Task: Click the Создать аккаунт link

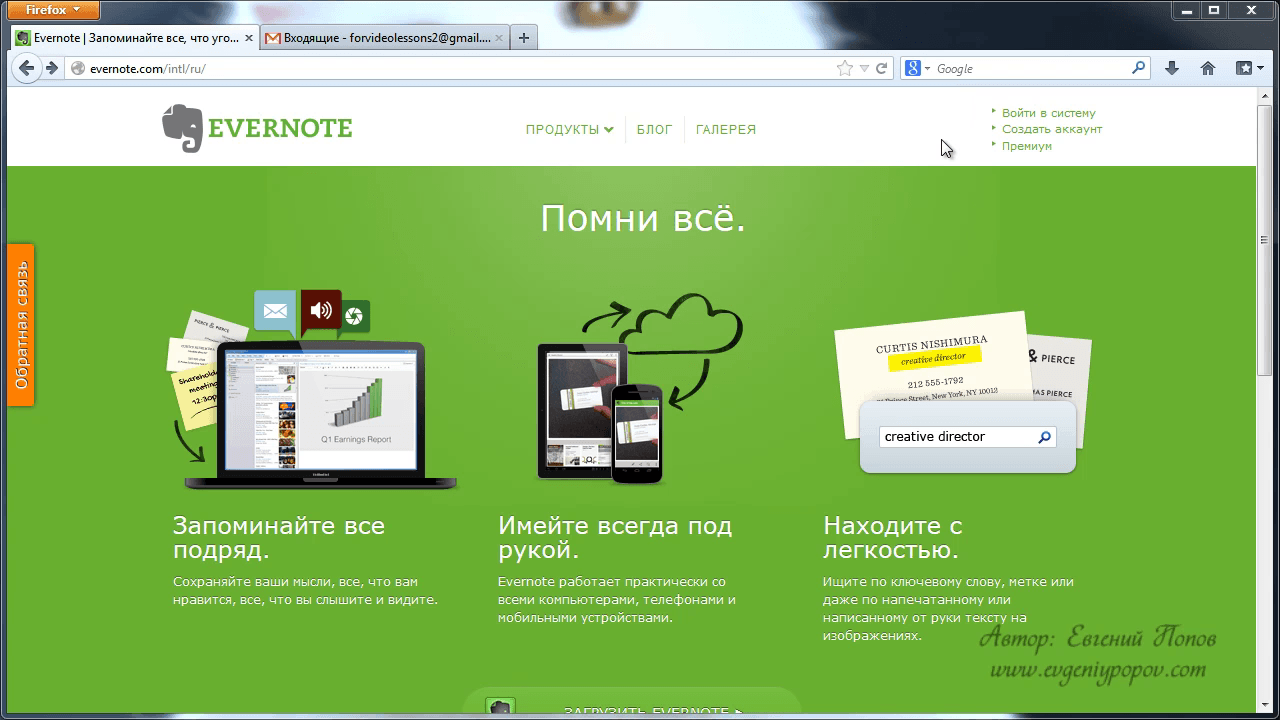Action: point(1052,129)
